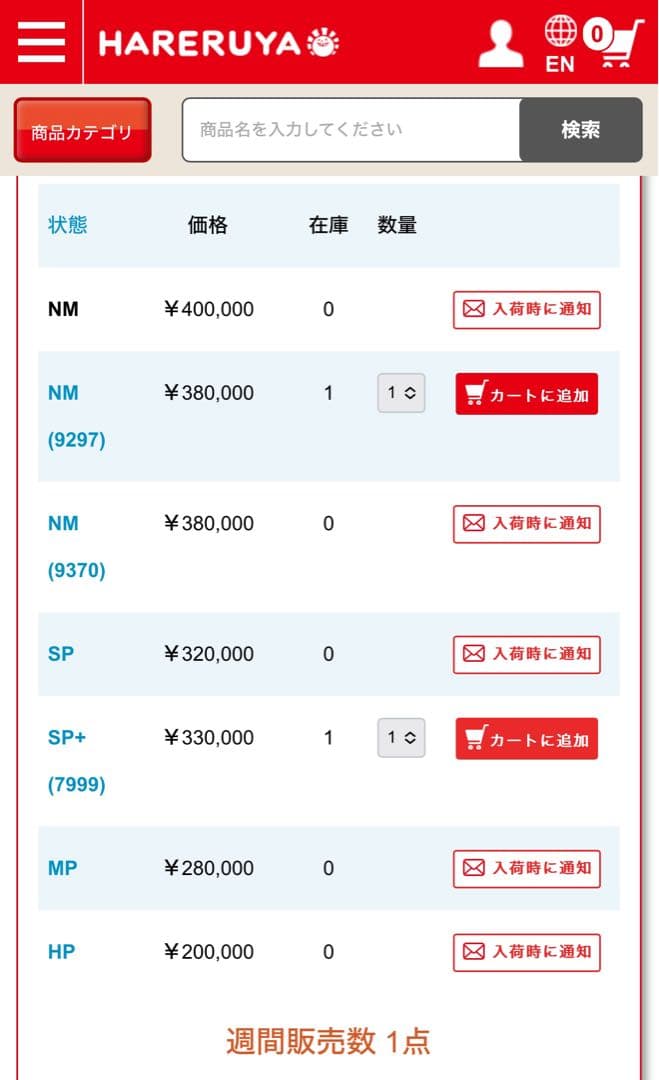
Task: Open the quantity dropdown for SP+ (7999)
Action: click(401, 738)
